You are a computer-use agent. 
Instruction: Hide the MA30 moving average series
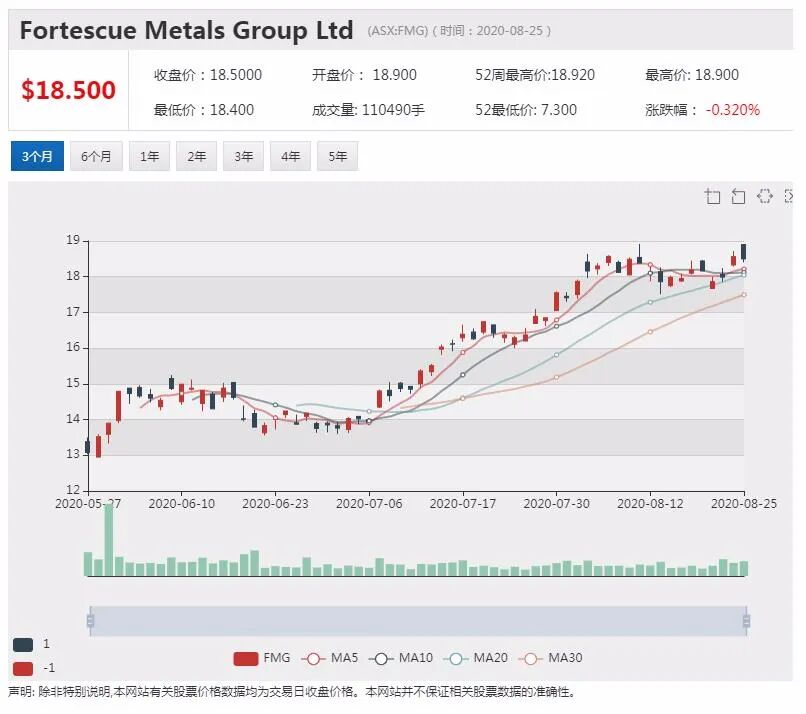click(551, 658)
